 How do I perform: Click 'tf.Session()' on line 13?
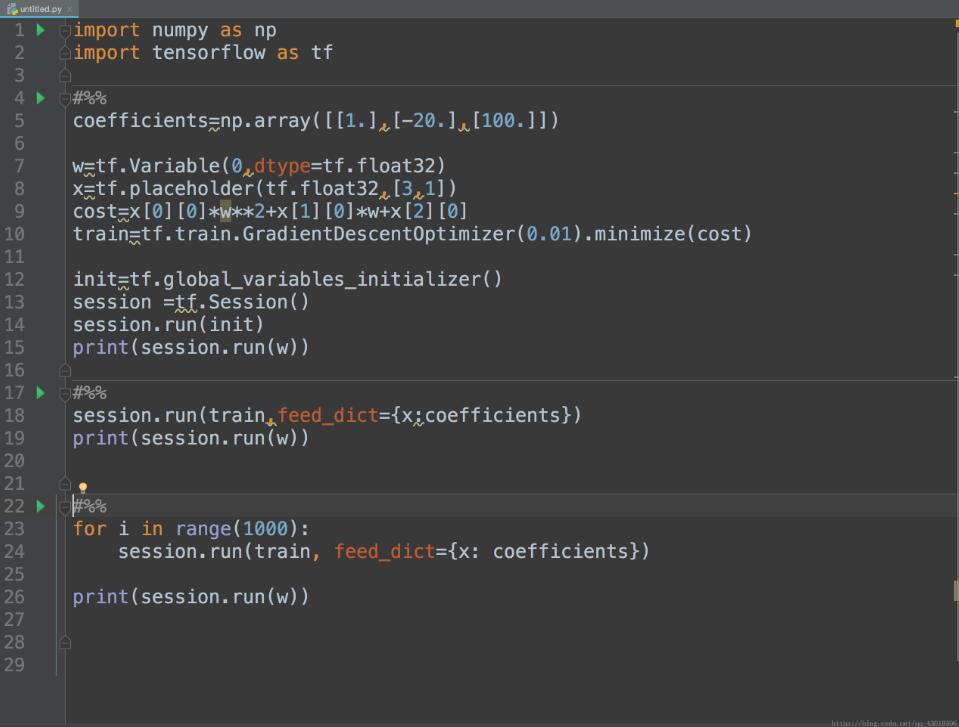click(242, 302)
